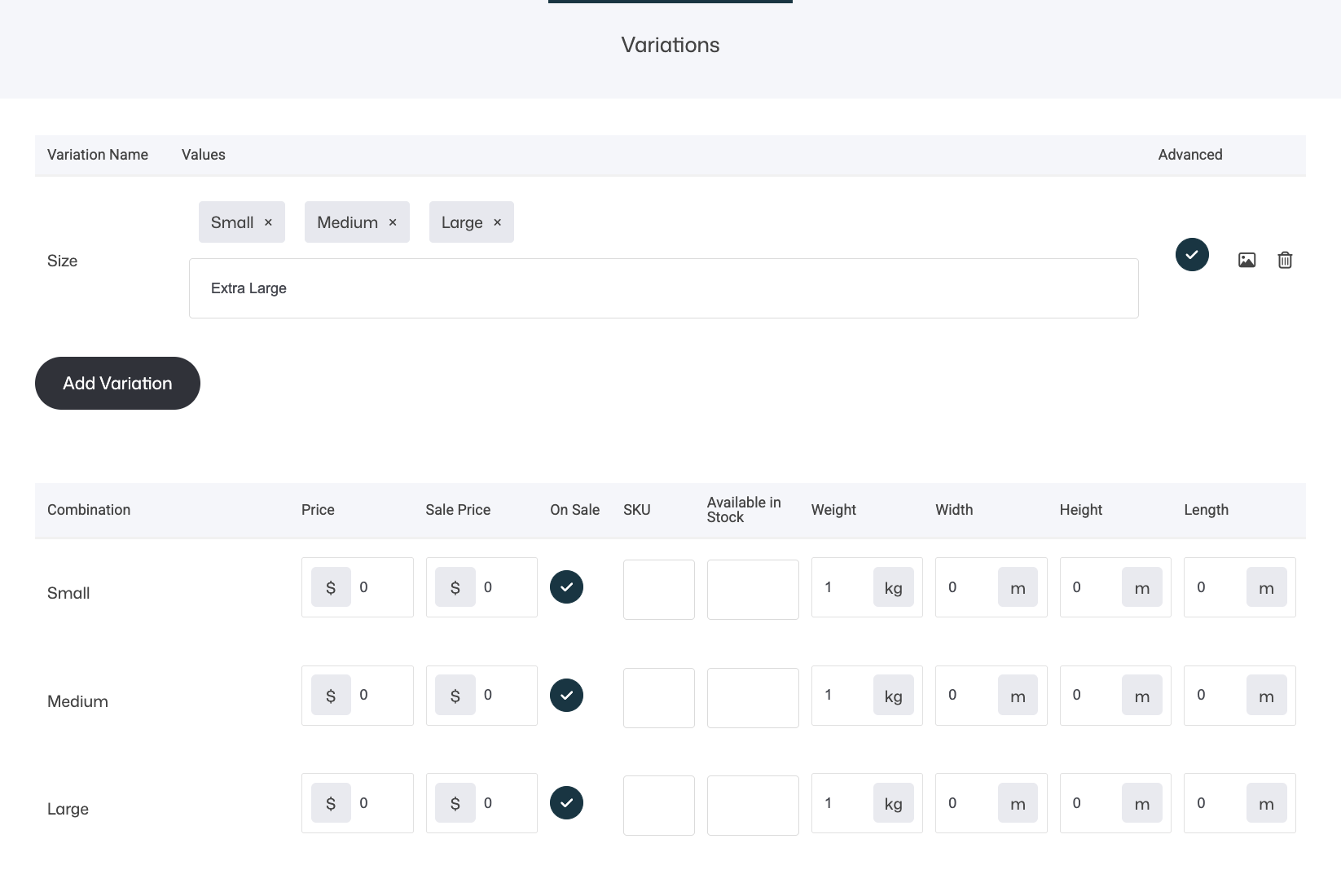Click the Advanced column header
The width and height of the screenshot is (1341, 896).
pos(1190,155)
